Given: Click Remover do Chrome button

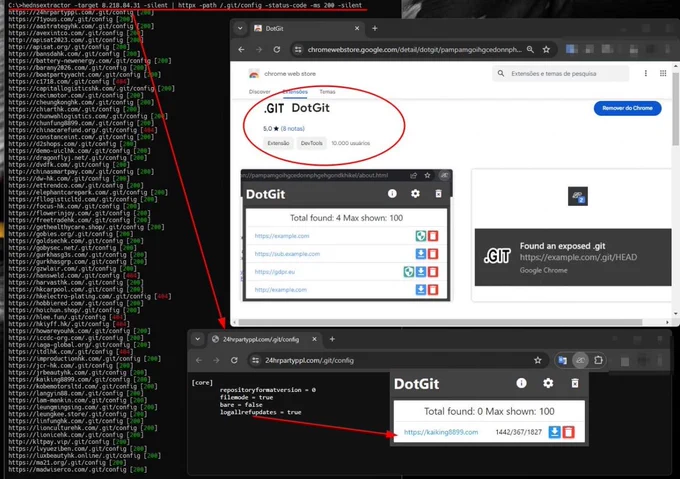Looking at the screenshot, I should [x=628, y=108].
